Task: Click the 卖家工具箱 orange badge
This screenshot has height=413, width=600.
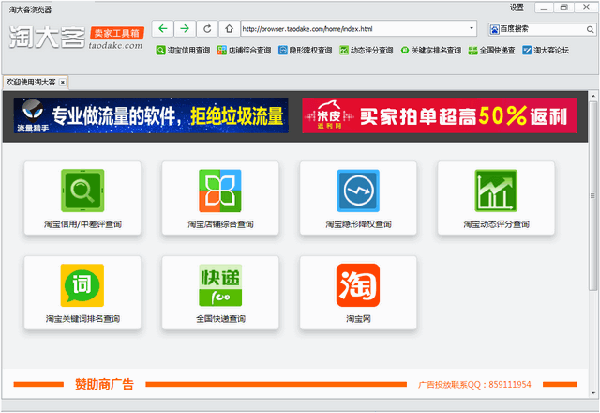Action: [x=117, y=33]
